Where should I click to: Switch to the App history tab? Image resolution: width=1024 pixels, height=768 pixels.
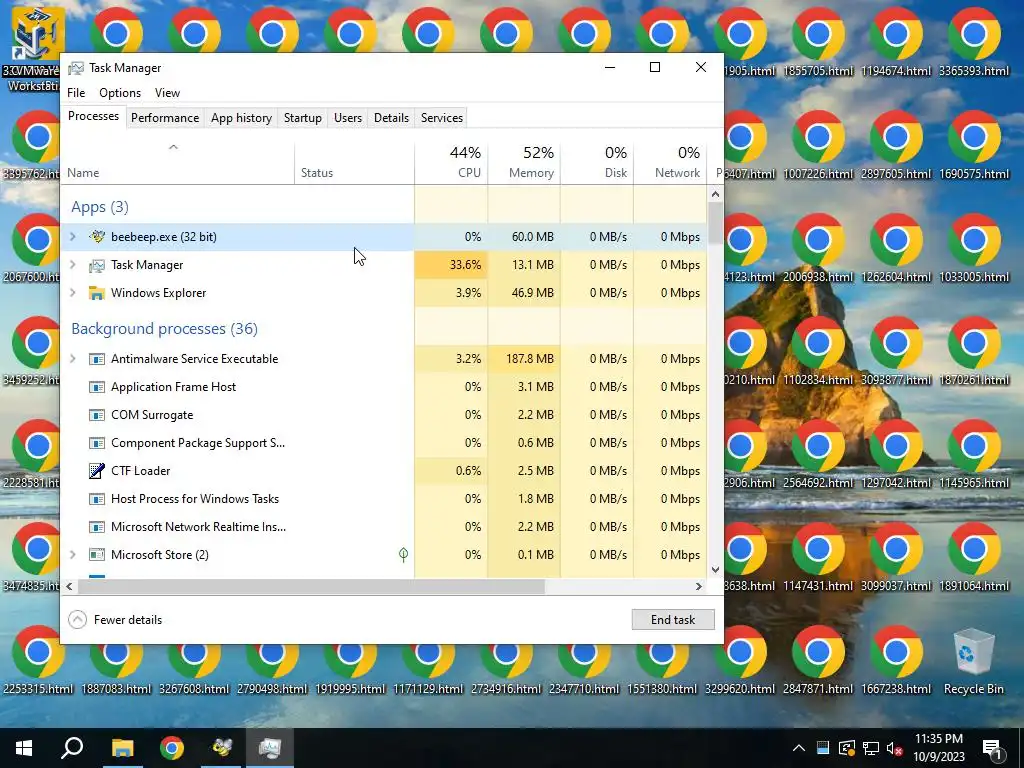[241, 118]
